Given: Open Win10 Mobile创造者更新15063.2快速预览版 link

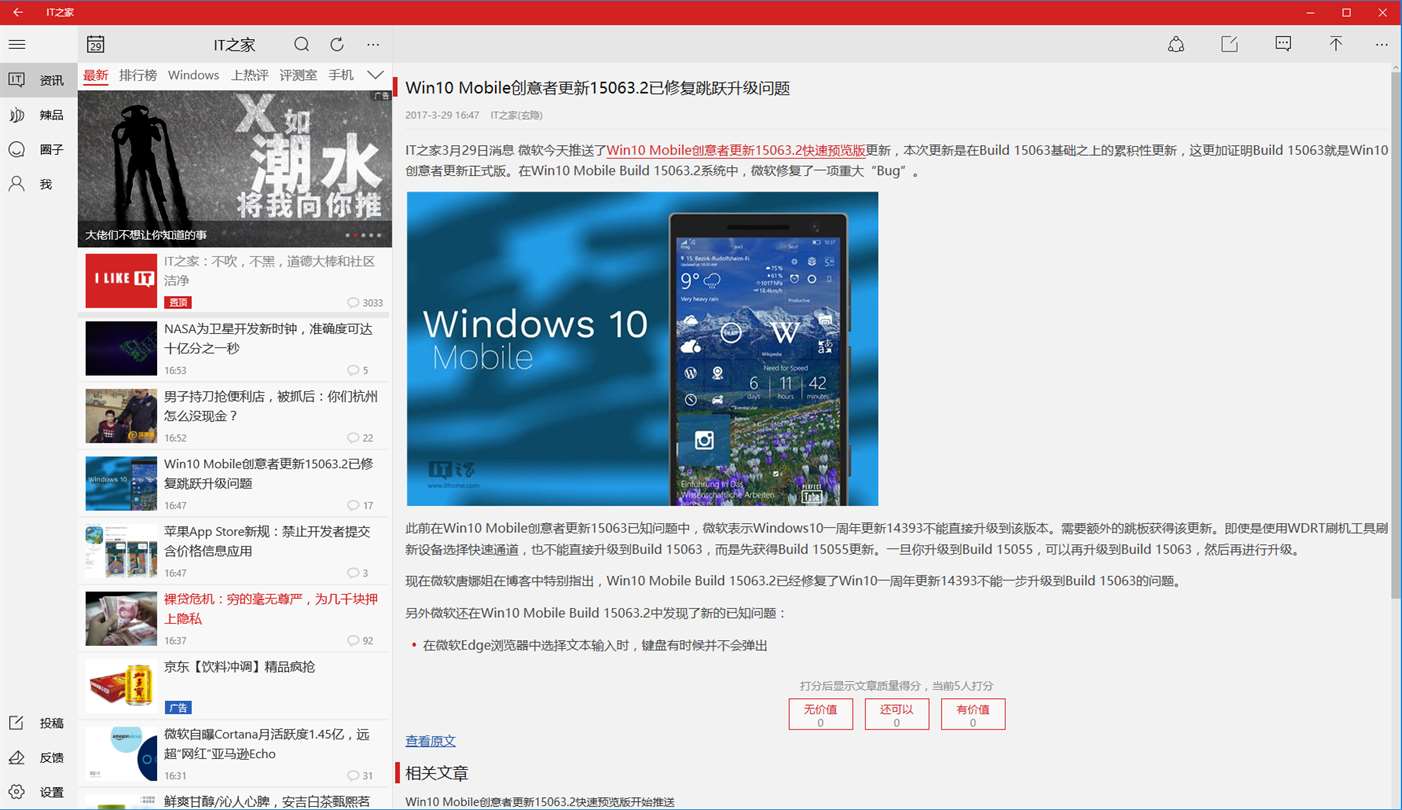Looking at the screenshot, I should point(736,150).
